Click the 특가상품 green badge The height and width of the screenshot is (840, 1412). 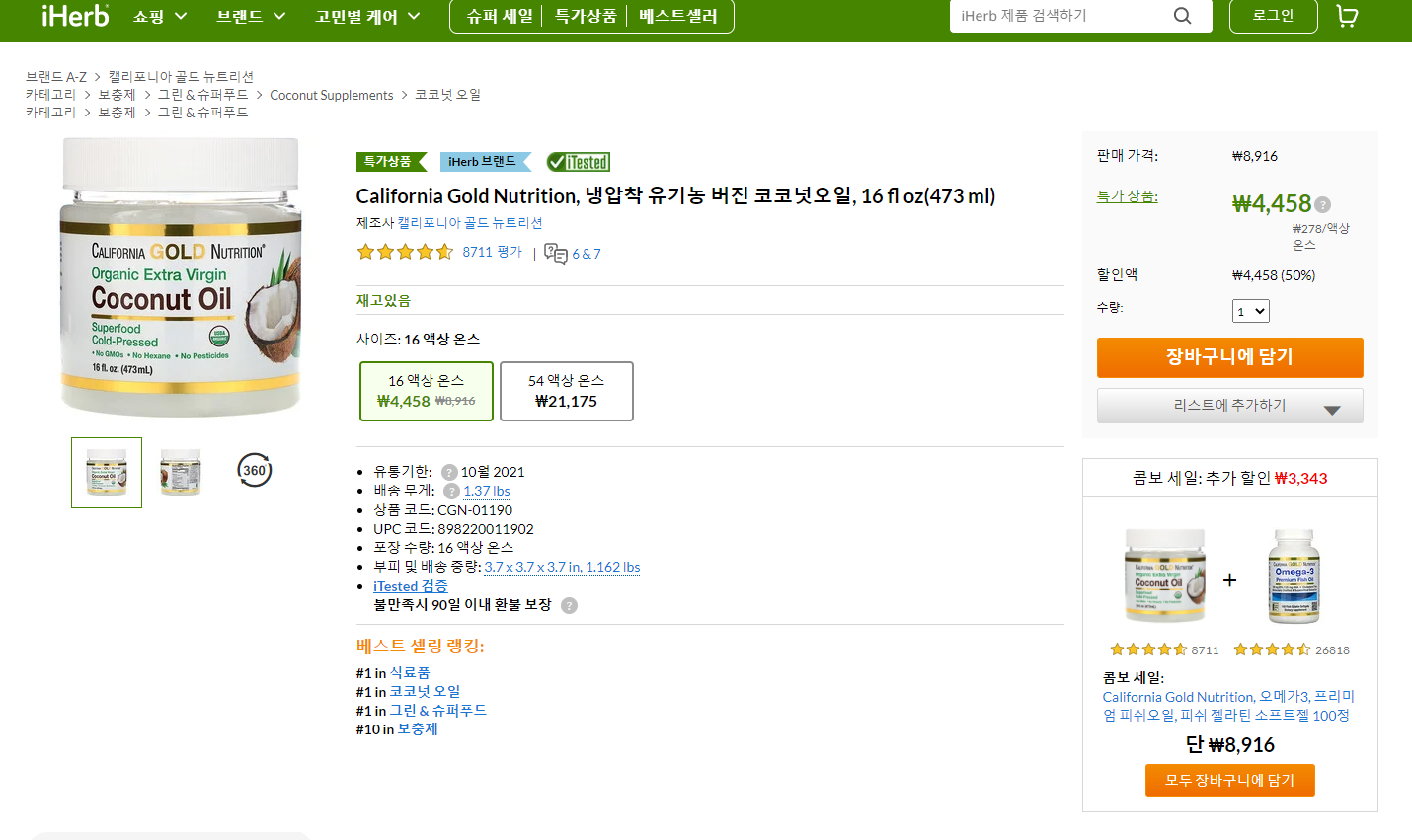click(391, 162)
